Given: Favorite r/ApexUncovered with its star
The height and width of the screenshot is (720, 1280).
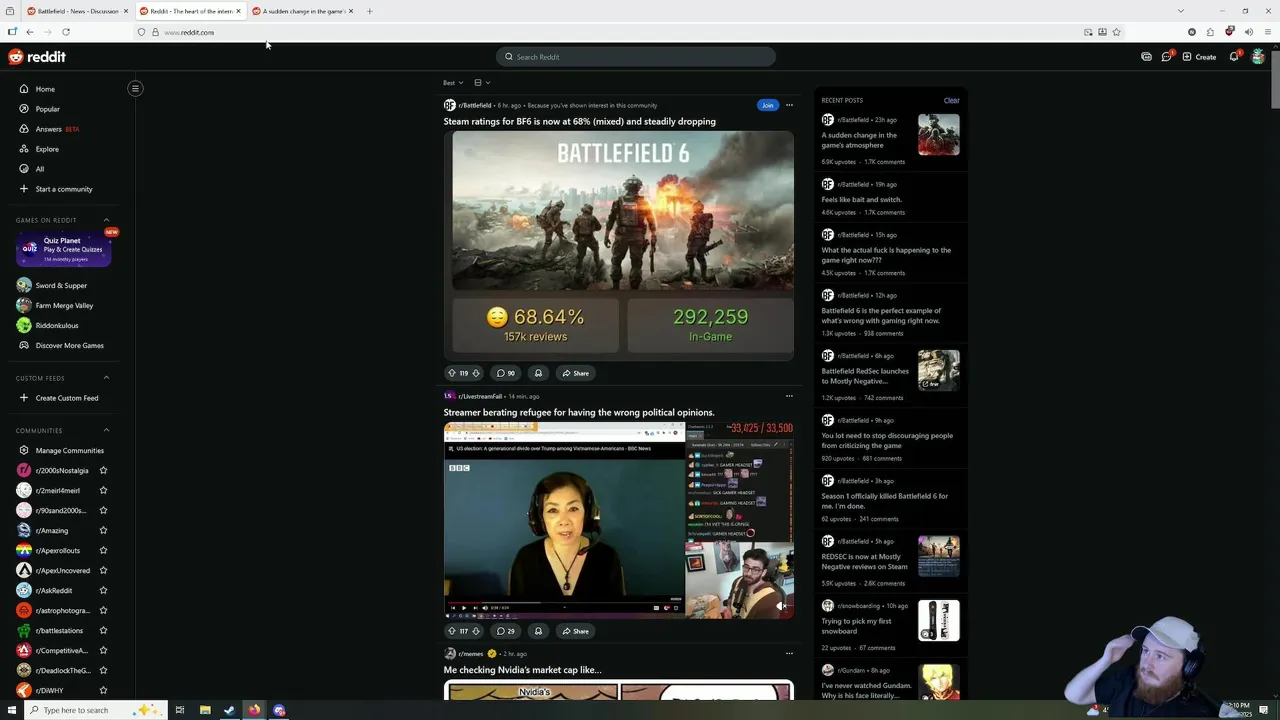Looking at the screenshot, I should 103,570.
